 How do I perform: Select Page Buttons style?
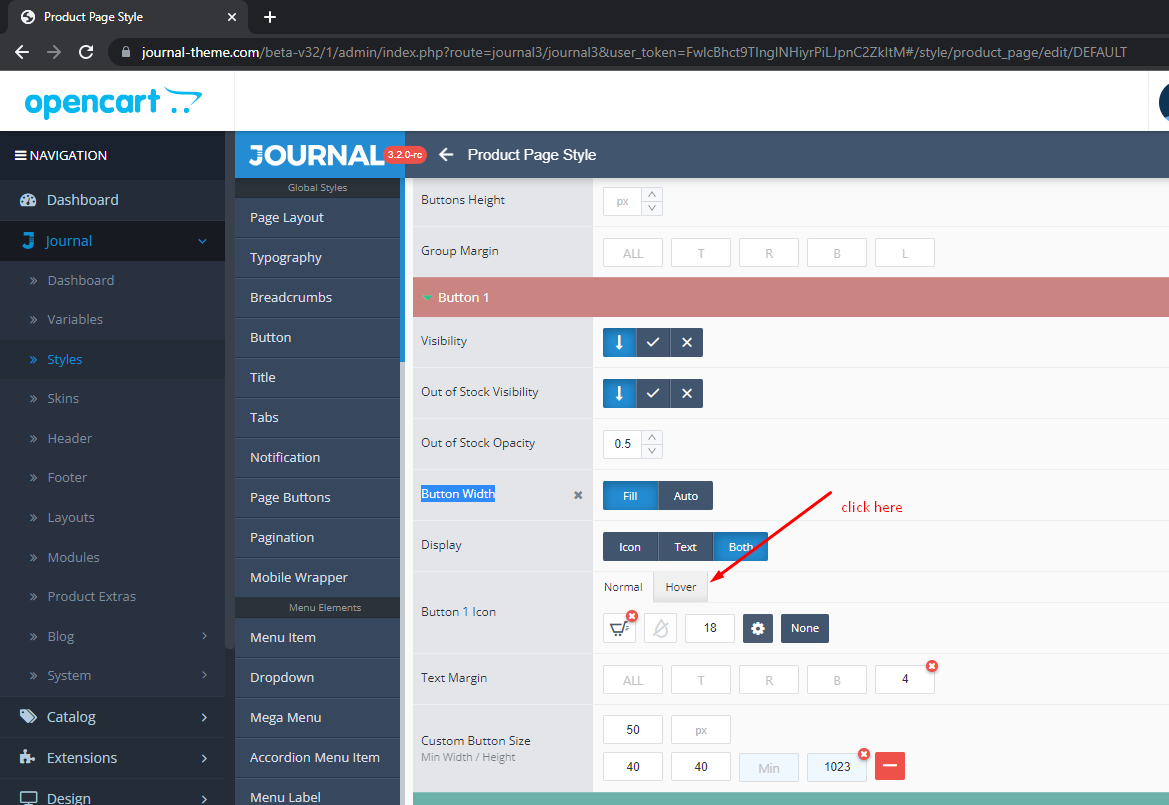click(318, 497)
